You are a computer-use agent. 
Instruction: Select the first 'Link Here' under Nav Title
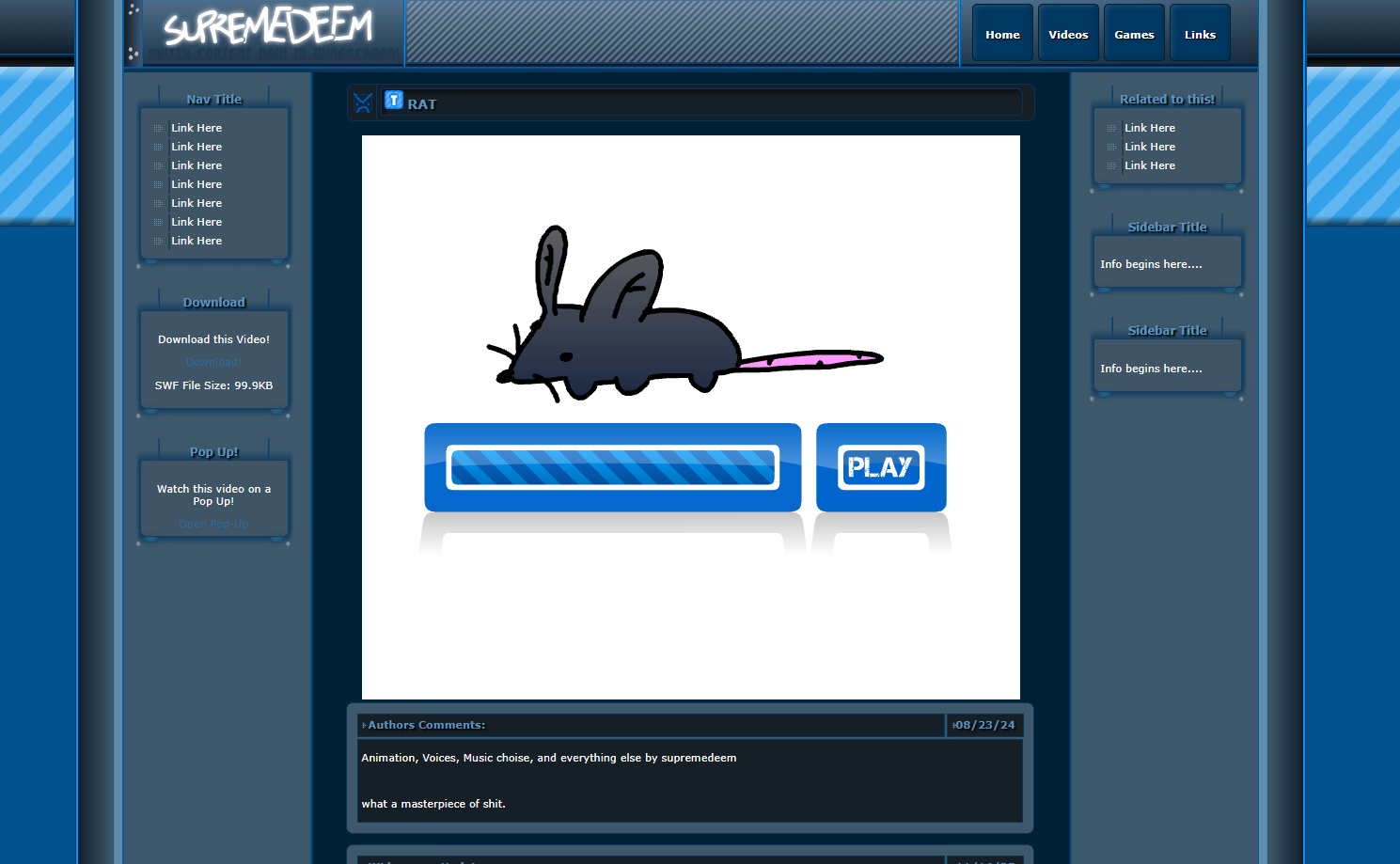pyautogui.click(x=197, y=128)
